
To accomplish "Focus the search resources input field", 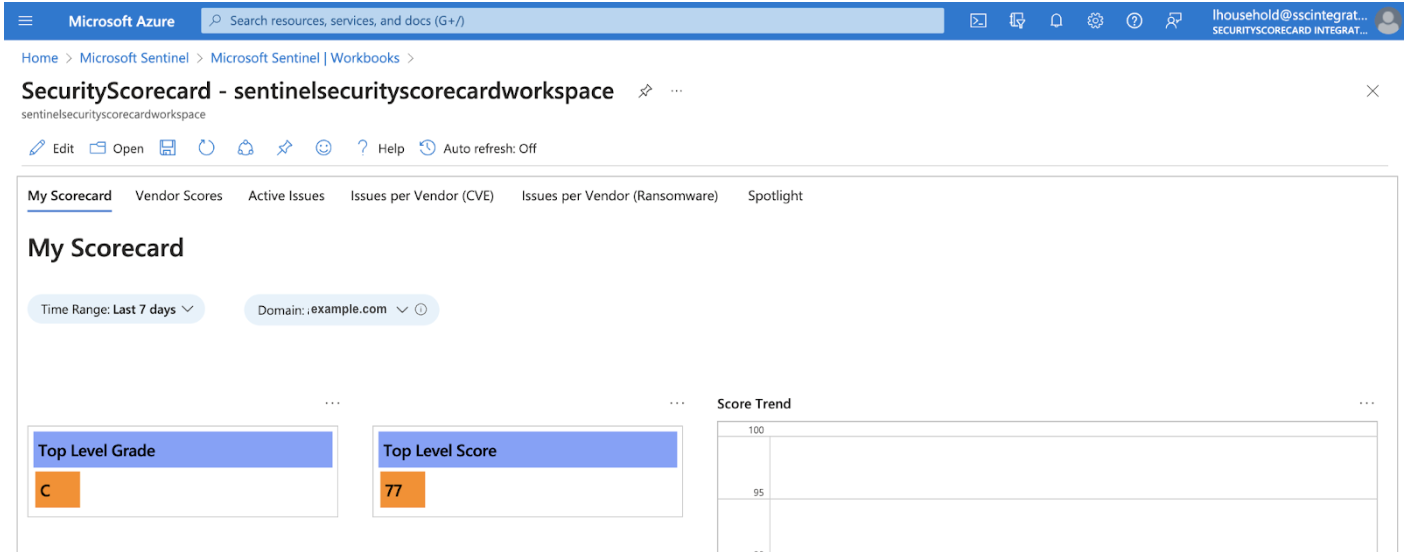I will pos(572,20).
